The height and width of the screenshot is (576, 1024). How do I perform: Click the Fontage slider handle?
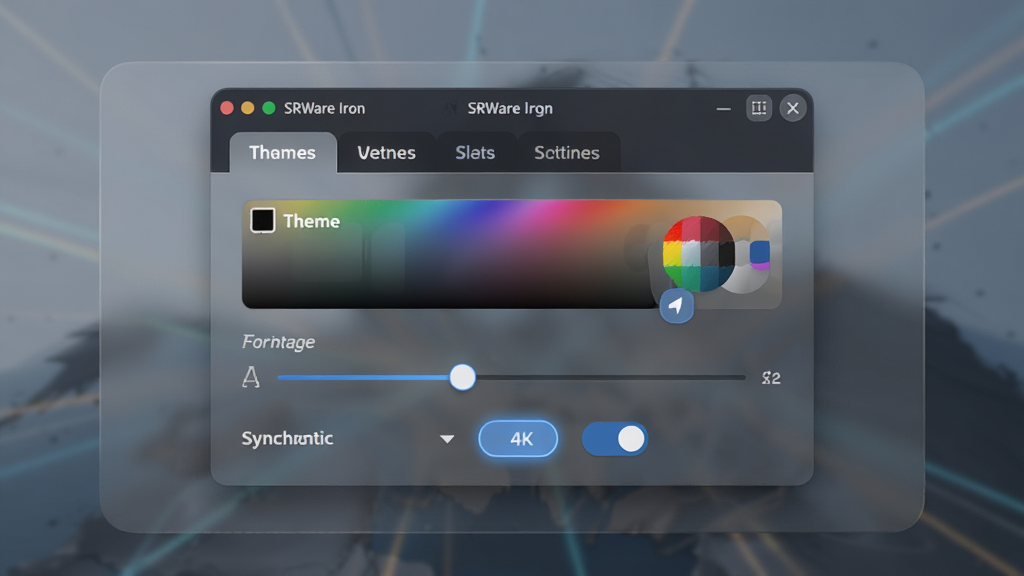(462, 377)
